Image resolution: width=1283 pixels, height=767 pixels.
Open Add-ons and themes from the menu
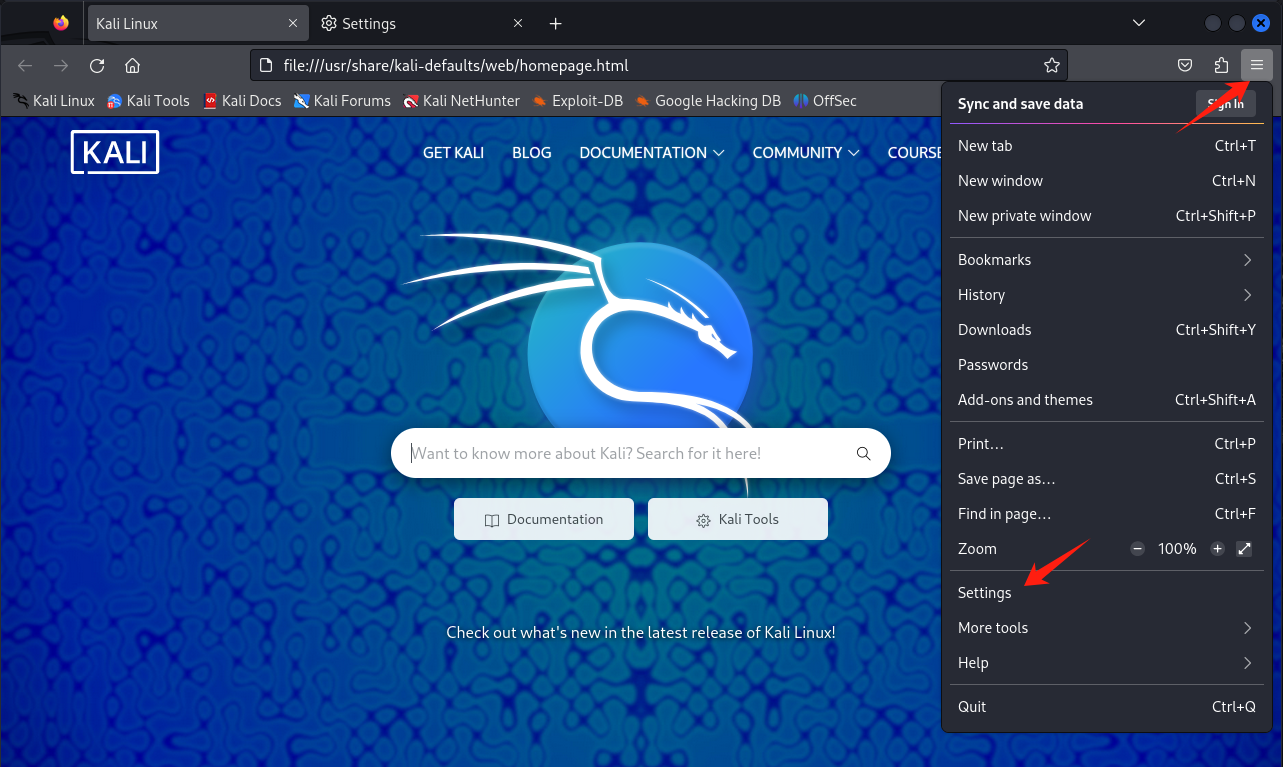1107,400
